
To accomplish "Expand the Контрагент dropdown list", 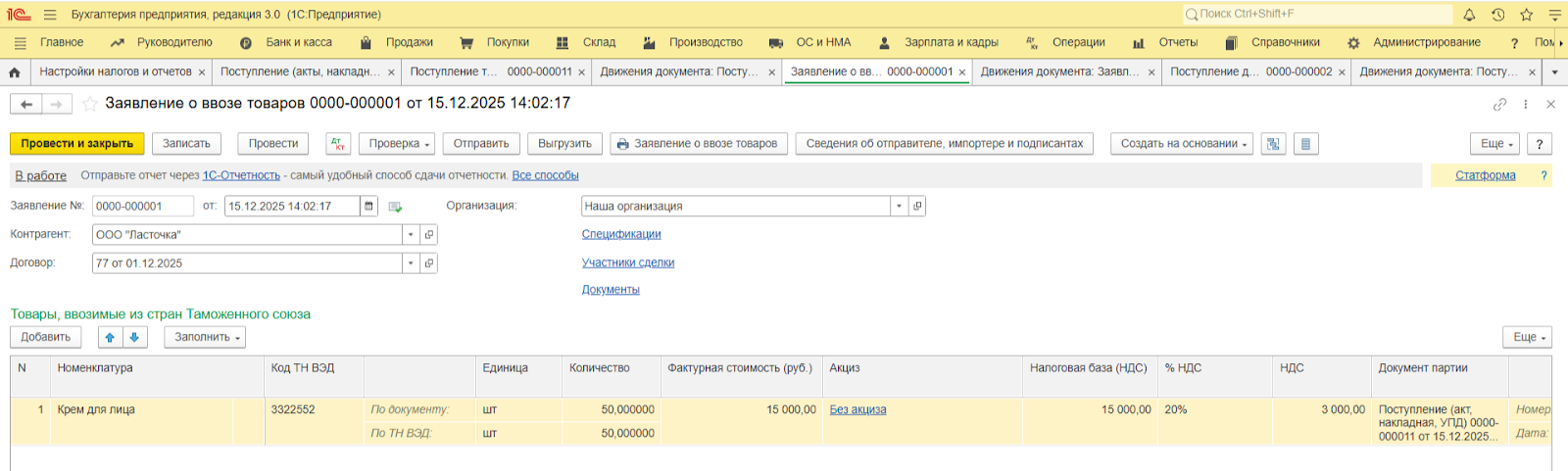I will coord(411,235).
